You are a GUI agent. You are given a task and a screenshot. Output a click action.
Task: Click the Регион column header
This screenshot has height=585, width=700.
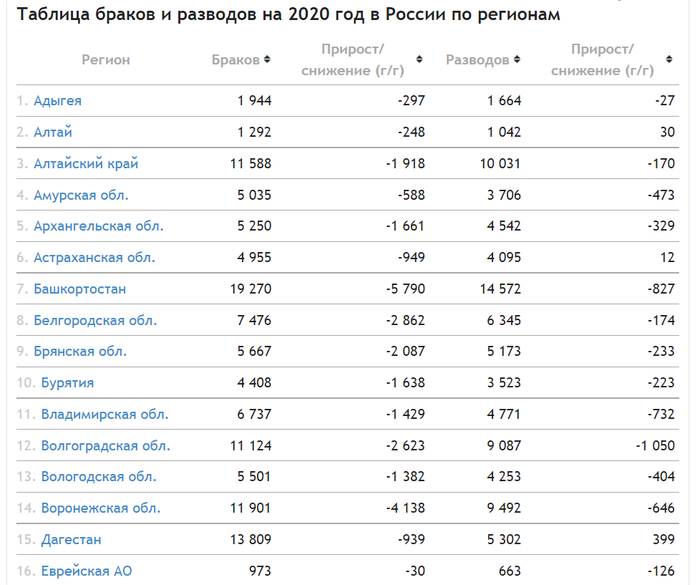[106, 60]
